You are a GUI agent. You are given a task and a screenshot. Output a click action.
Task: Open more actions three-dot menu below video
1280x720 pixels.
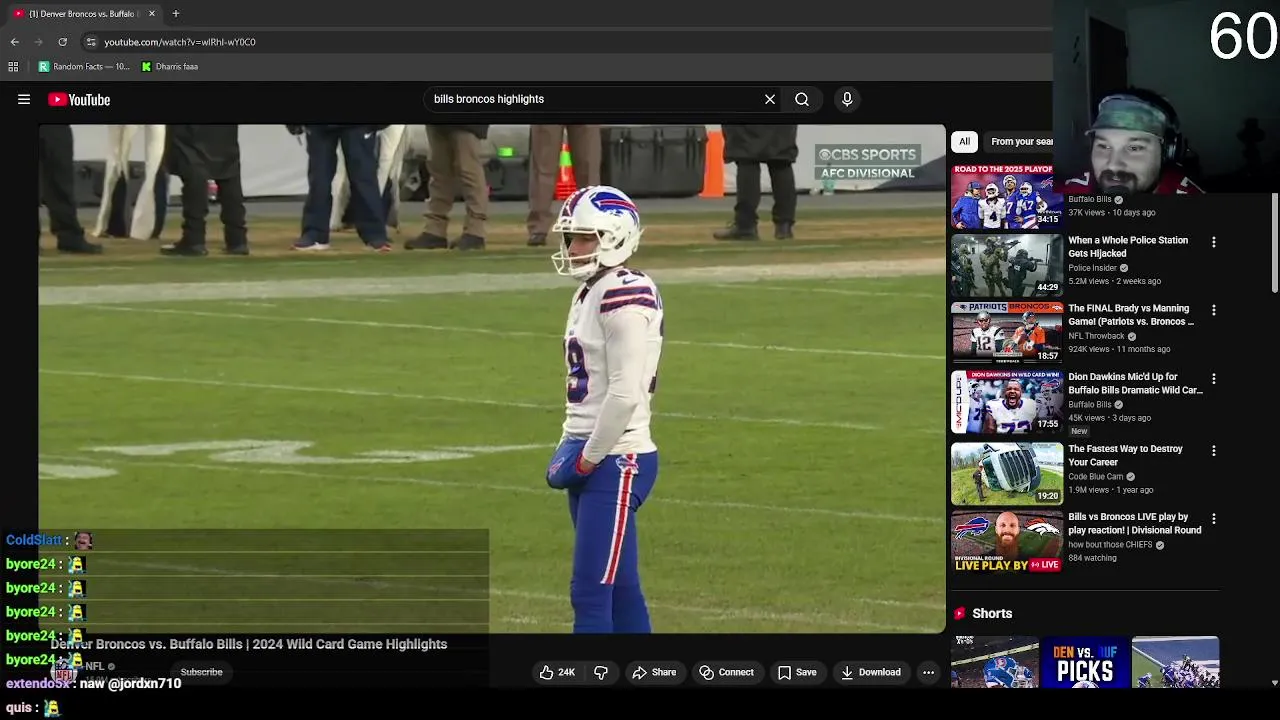coord(928,672)
